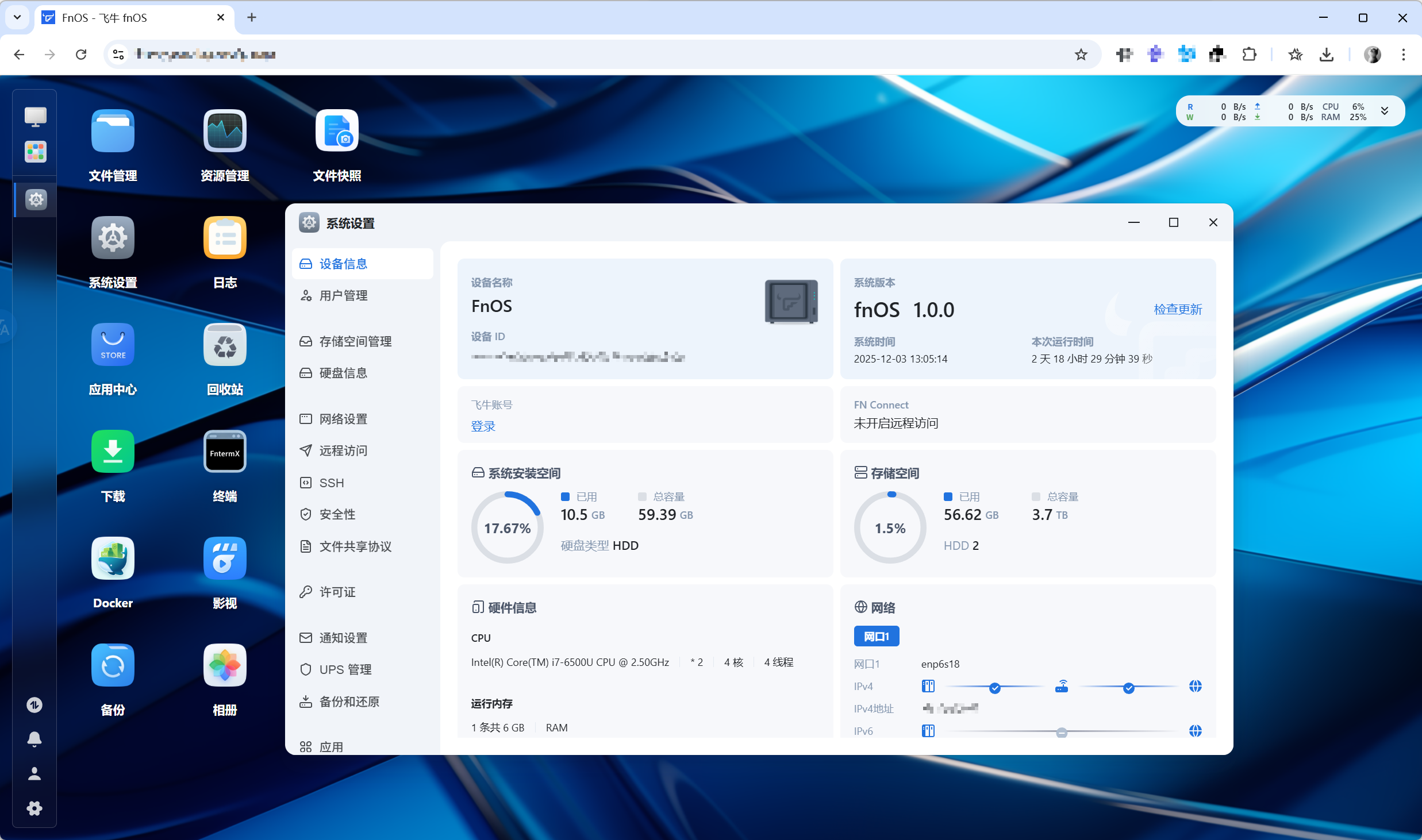
Task: Expand the network speed status widget
Action: 1385,111
